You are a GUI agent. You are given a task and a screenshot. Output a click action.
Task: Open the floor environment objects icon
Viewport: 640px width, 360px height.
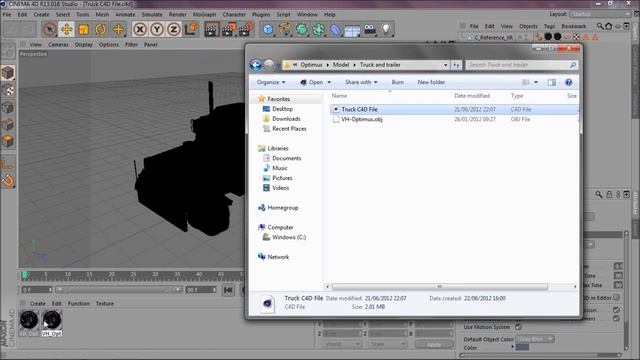click(352, 29)
